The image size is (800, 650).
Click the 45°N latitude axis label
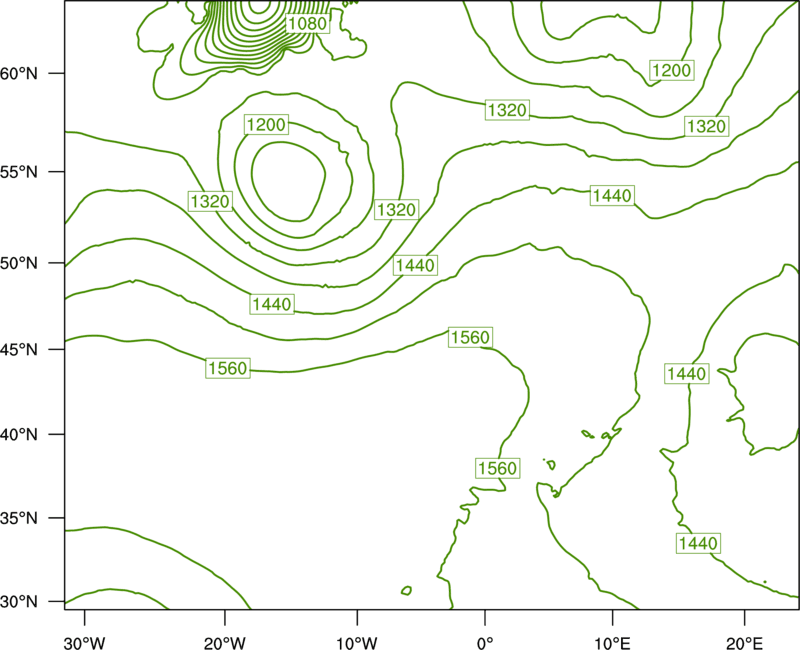[19, 349]
